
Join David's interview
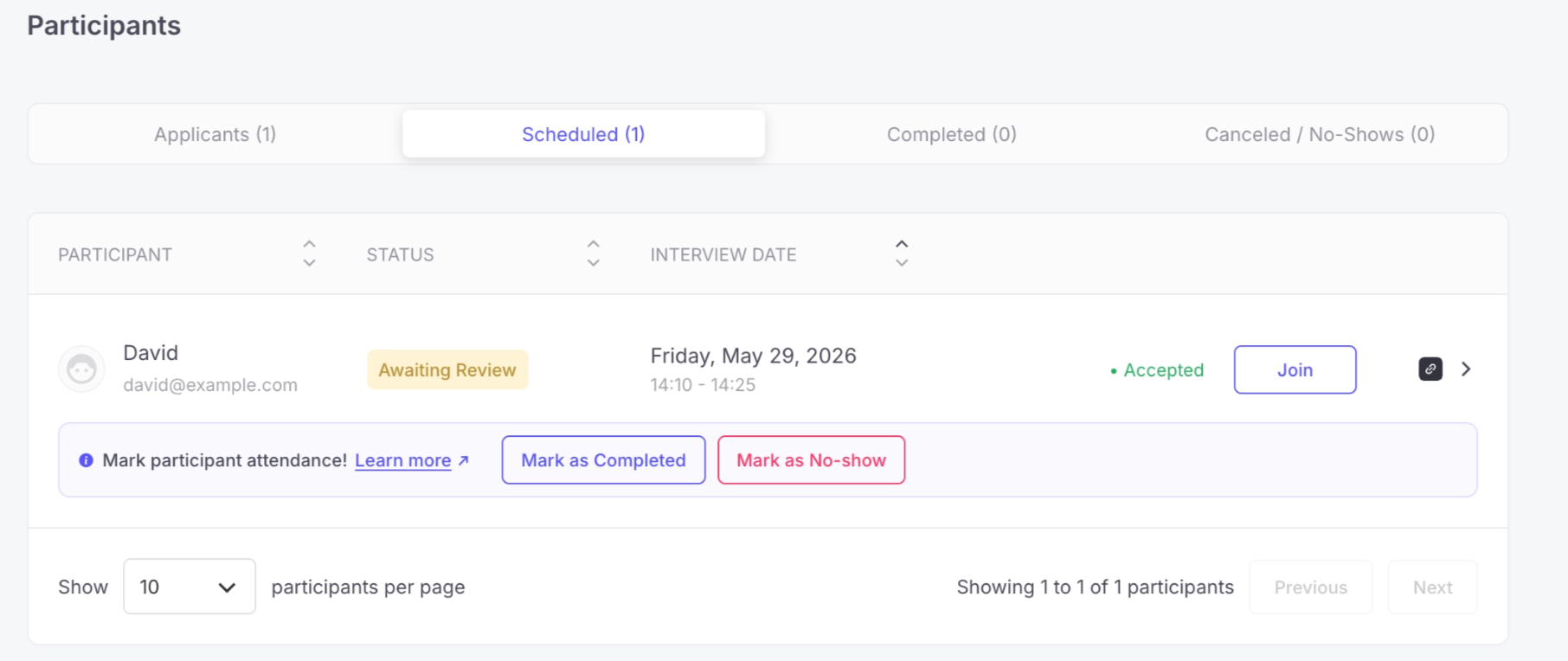(x=1295, y=369)
